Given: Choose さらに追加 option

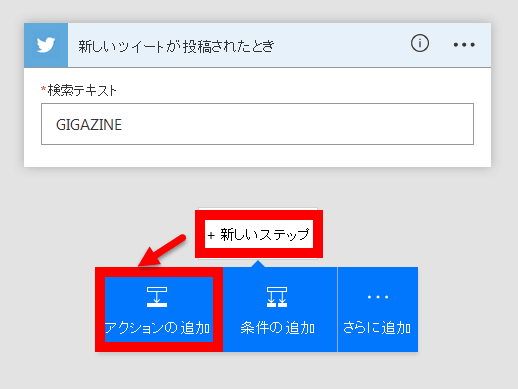Looking at the screenshot, I should pos(378,309).
